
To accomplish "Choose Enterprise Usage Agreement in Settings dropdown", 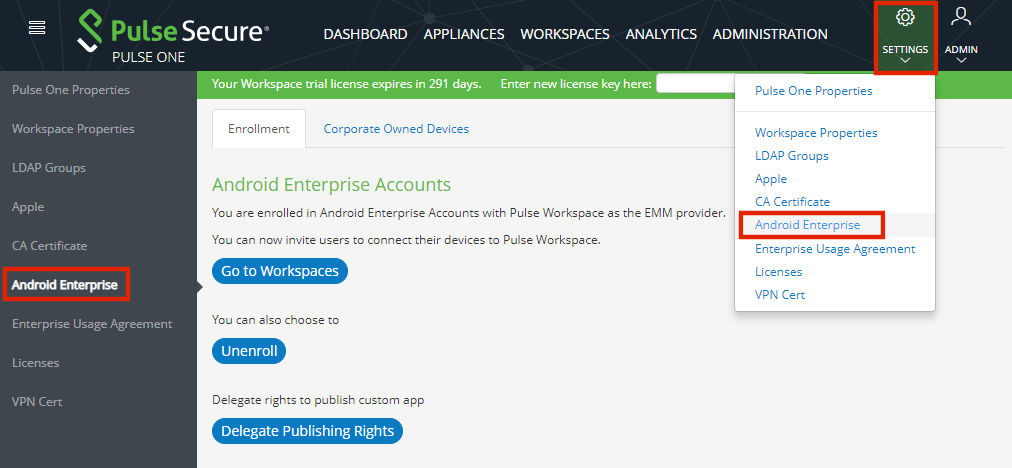I will tap(835, 249).
